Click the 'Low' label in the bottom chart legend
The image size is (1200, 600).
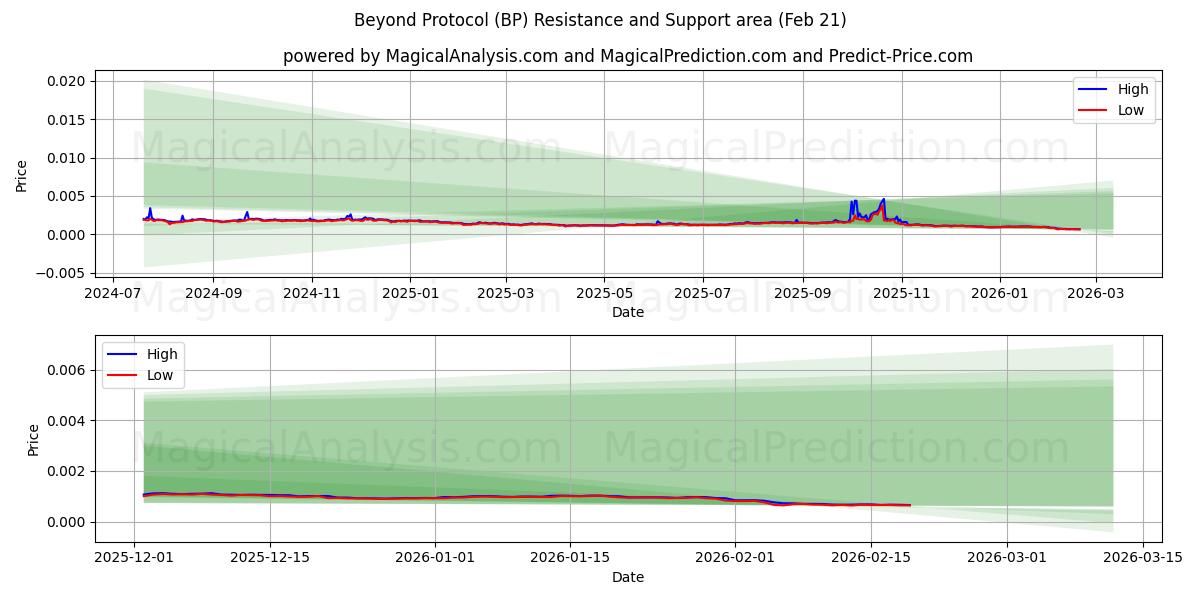point(160,375)
